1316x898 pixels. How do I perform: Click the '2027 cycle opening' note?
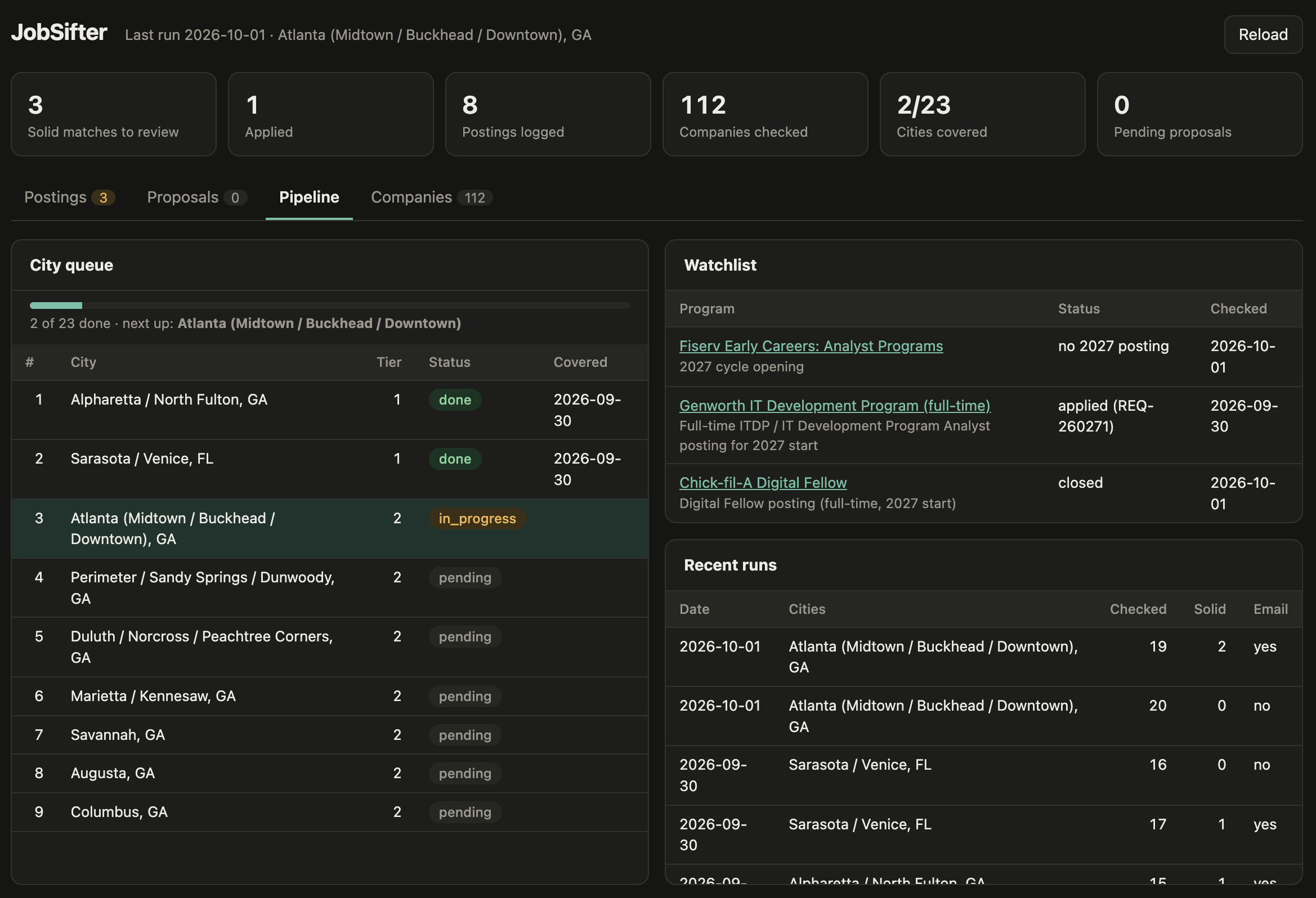tap(741, 367)
